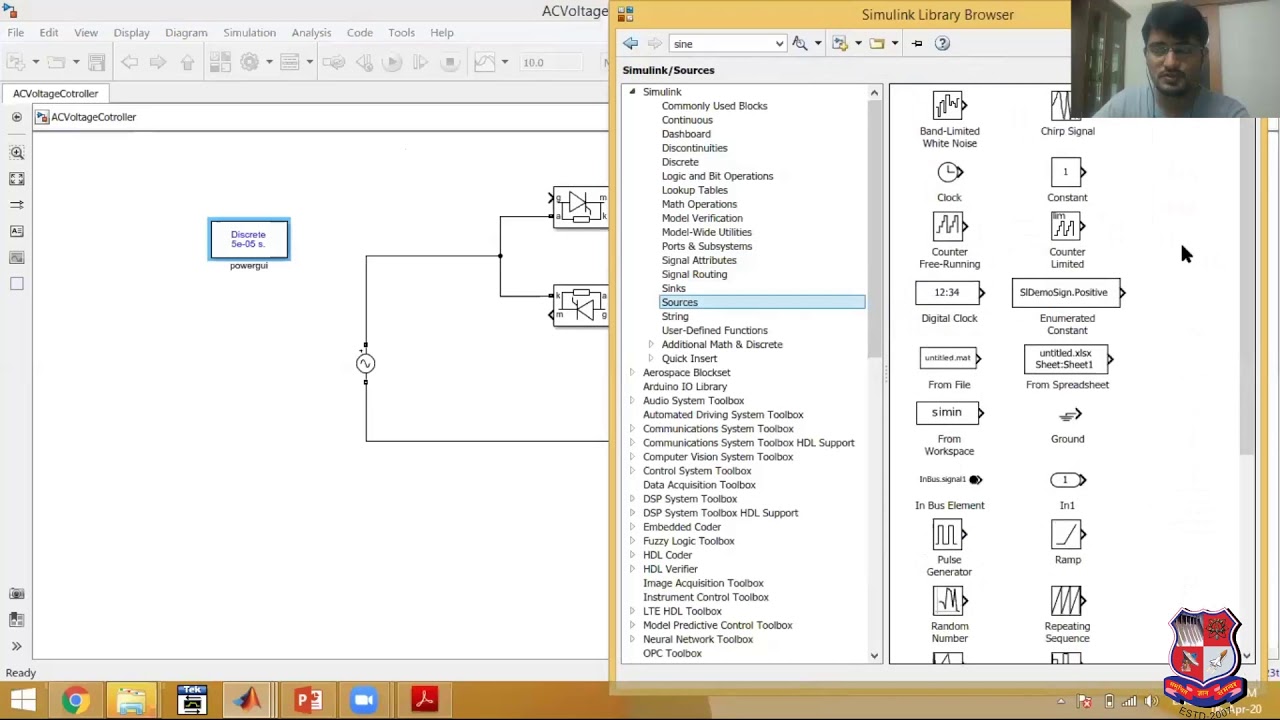Click the library tree scroll-down arrow
The image size is (1280, 720).
874,656
